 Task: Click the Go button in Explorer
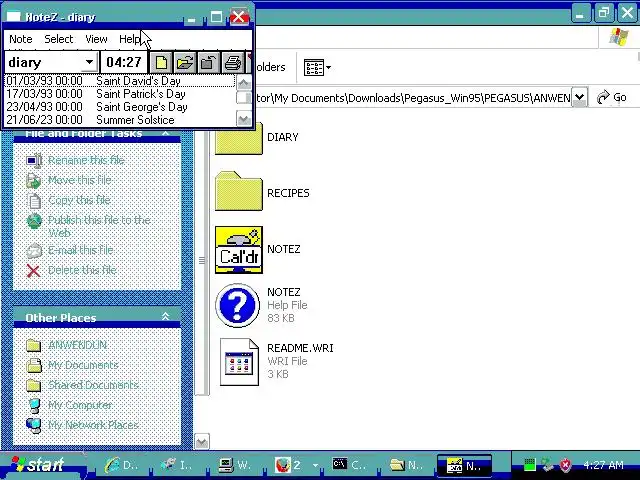pos(611,97)
